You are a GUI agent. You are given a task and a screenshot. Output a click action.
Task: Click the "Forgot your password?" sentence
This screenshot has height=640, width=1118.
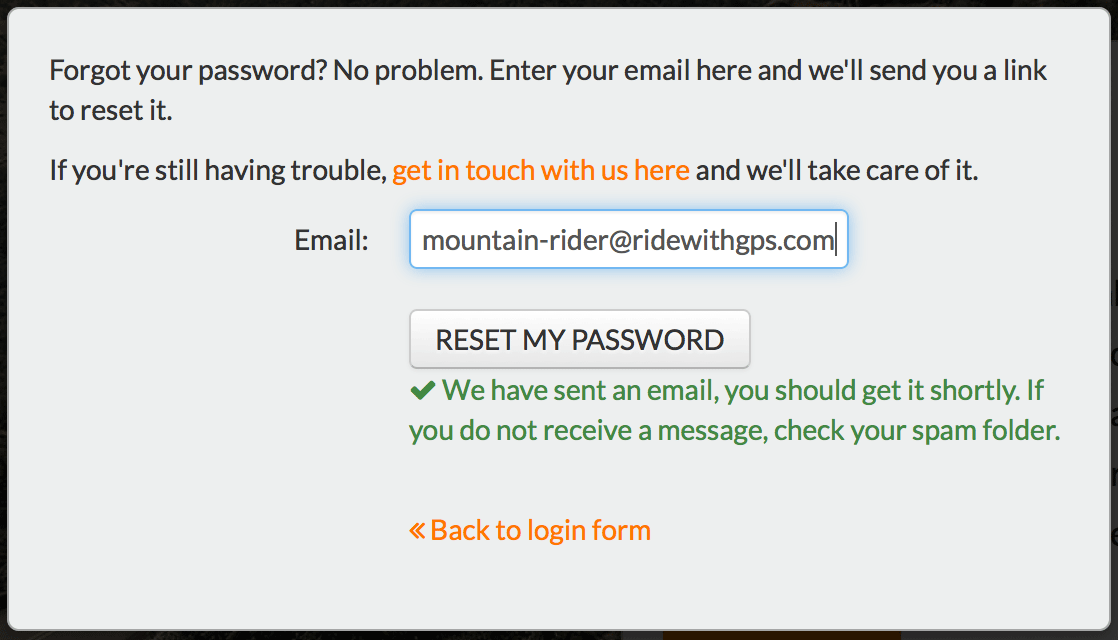[x=188, y=71]
